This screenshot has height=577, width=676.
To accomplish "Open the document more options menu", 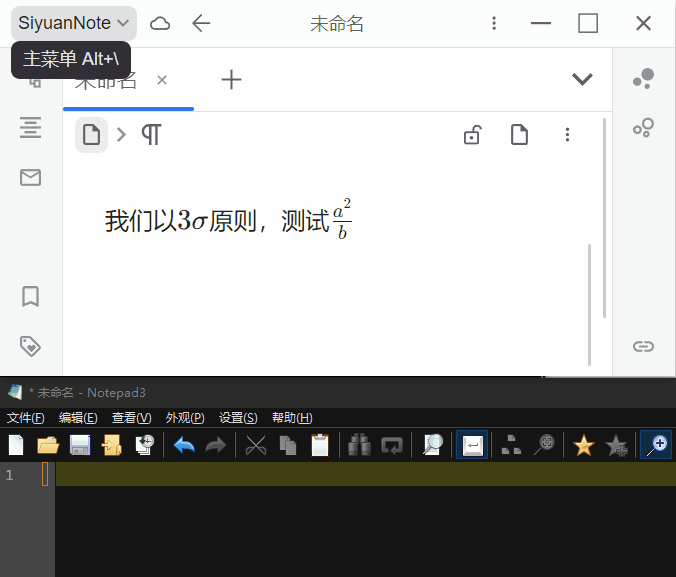I will [x=567, y=135].
